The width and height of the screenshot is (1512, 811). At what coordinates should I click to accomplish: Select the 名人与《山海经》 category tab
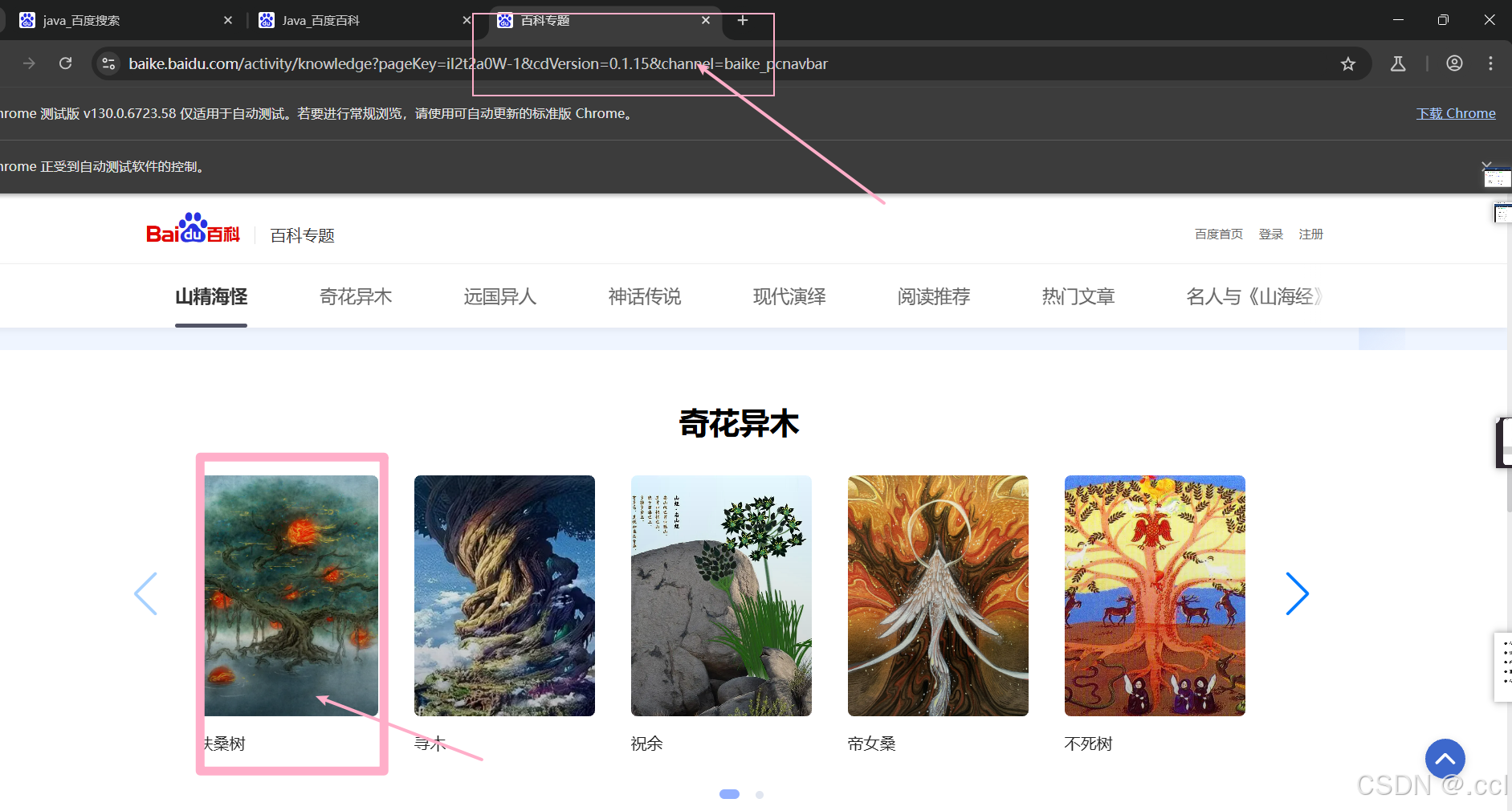[1254, 297]
